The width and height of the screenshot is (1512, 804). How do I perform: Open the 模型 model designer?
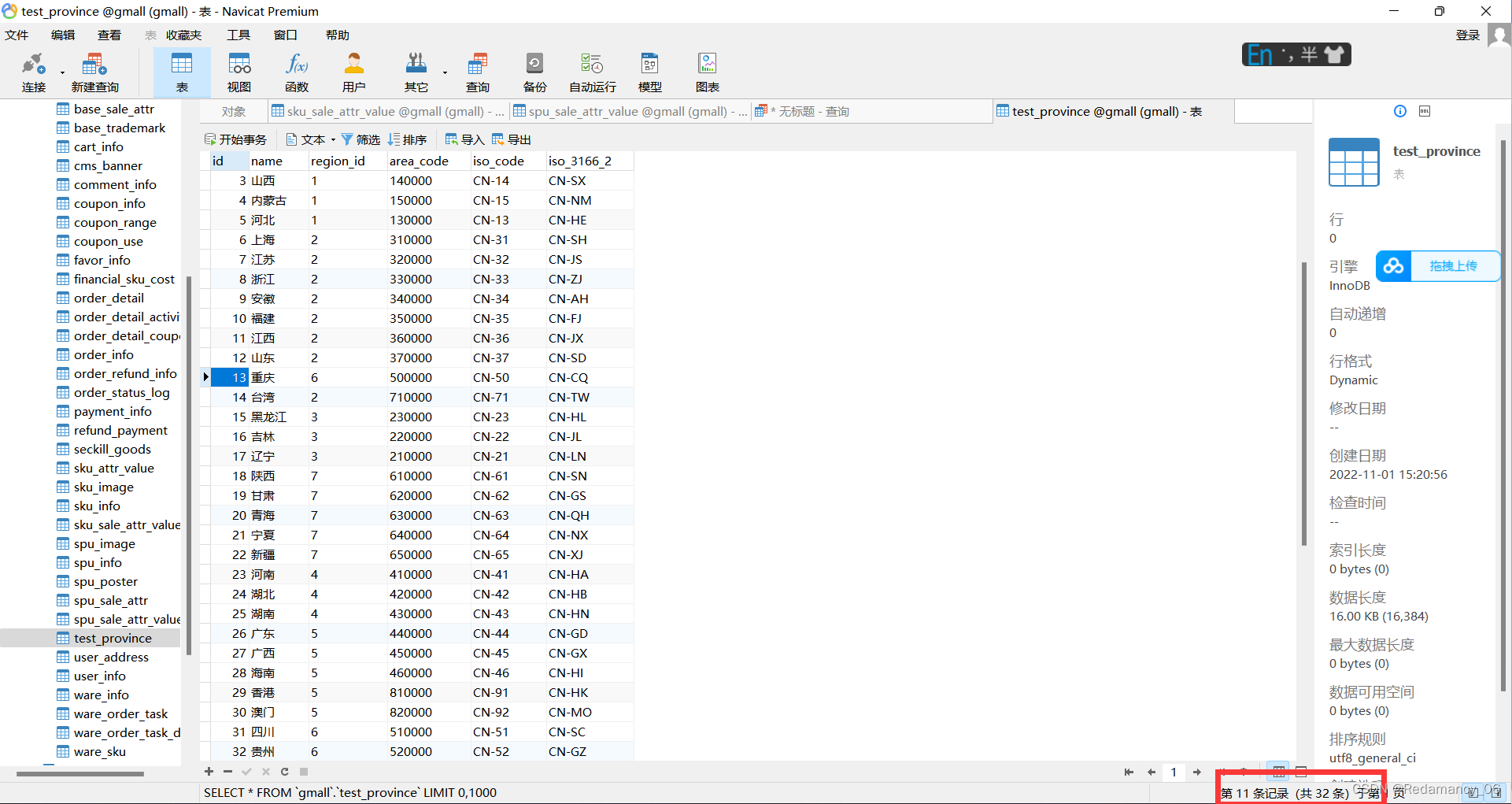(649, 72)
